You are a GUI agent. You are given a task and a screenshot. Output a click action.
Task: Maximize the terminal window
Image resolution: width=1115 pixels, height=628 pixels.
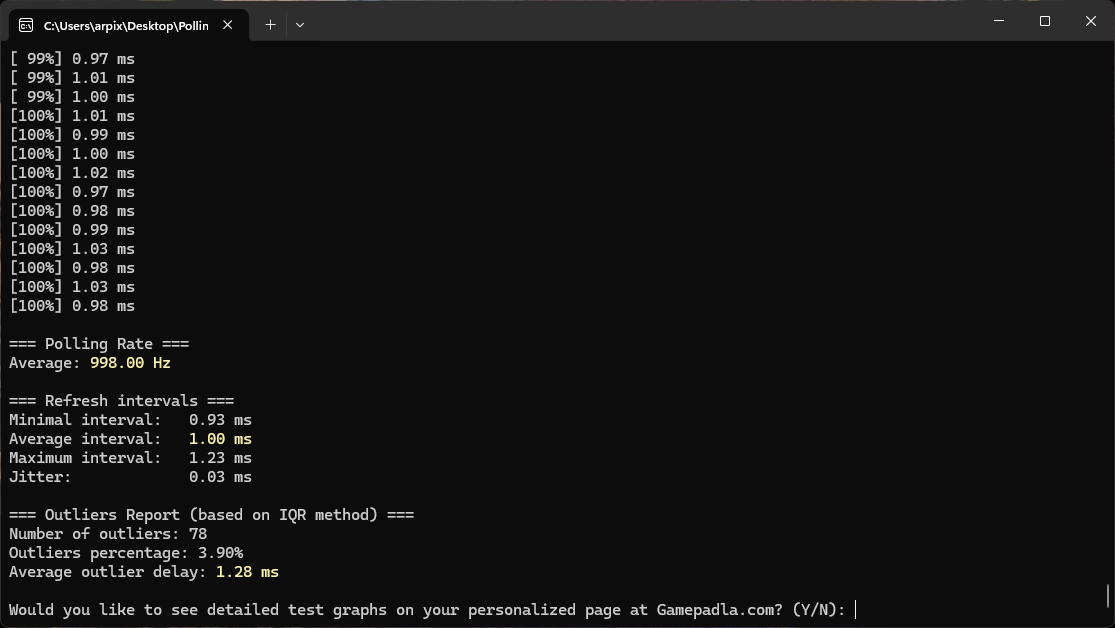[1044, 21]
